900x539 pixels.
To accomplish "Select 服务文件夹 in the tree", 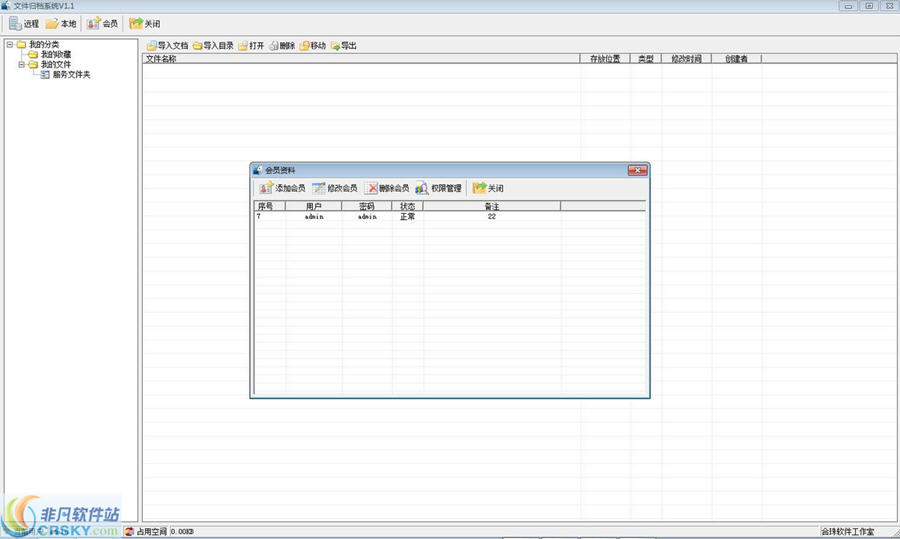I will click(71, 75).
